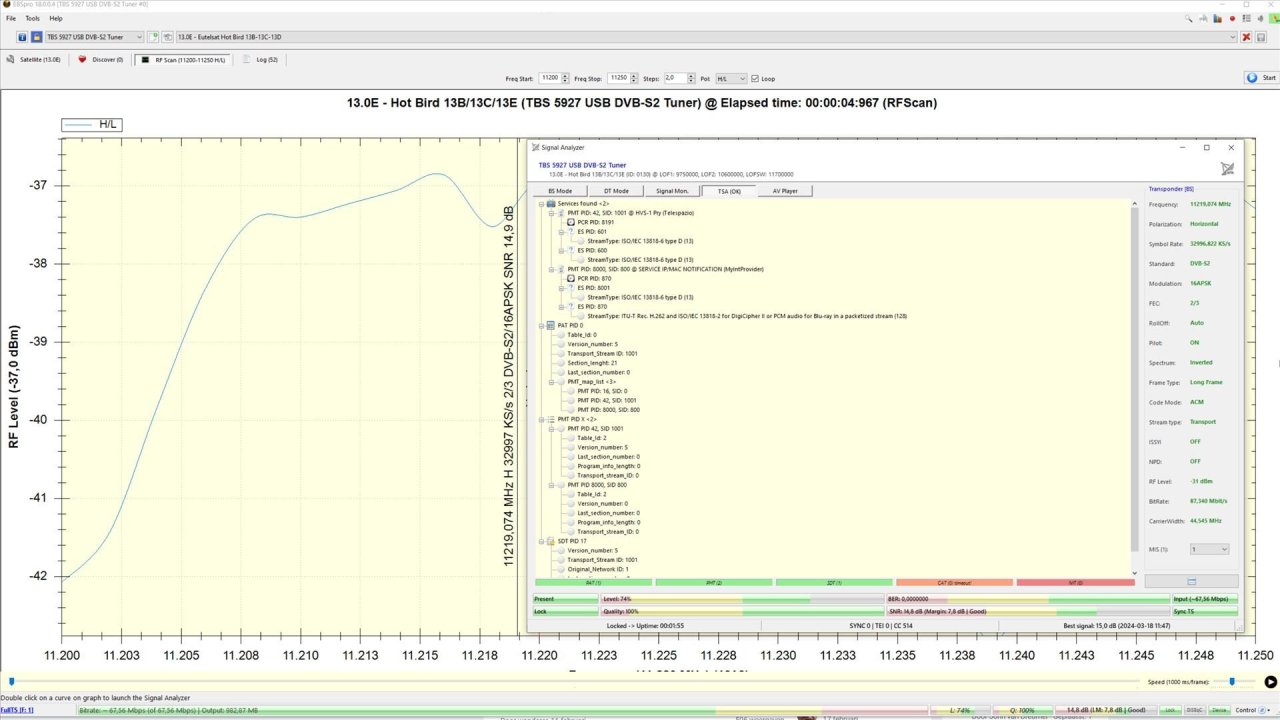Click the red X delete satellite icon
Image resolution: width=1280 pixels, height=720 pixels.
[x=1246, y=37]
